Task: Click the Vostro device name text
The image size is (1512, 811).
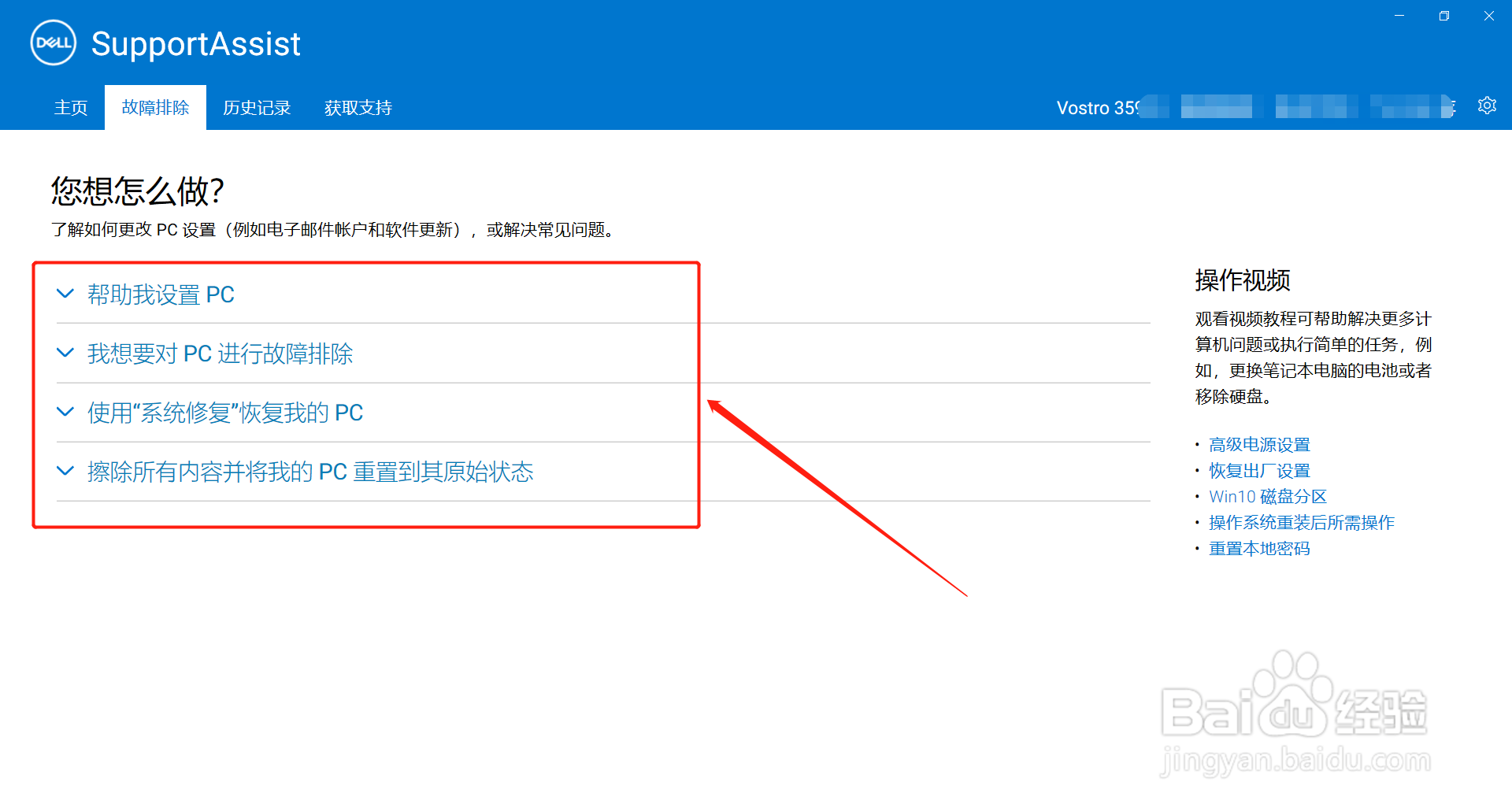Action: click(1098, 108)
